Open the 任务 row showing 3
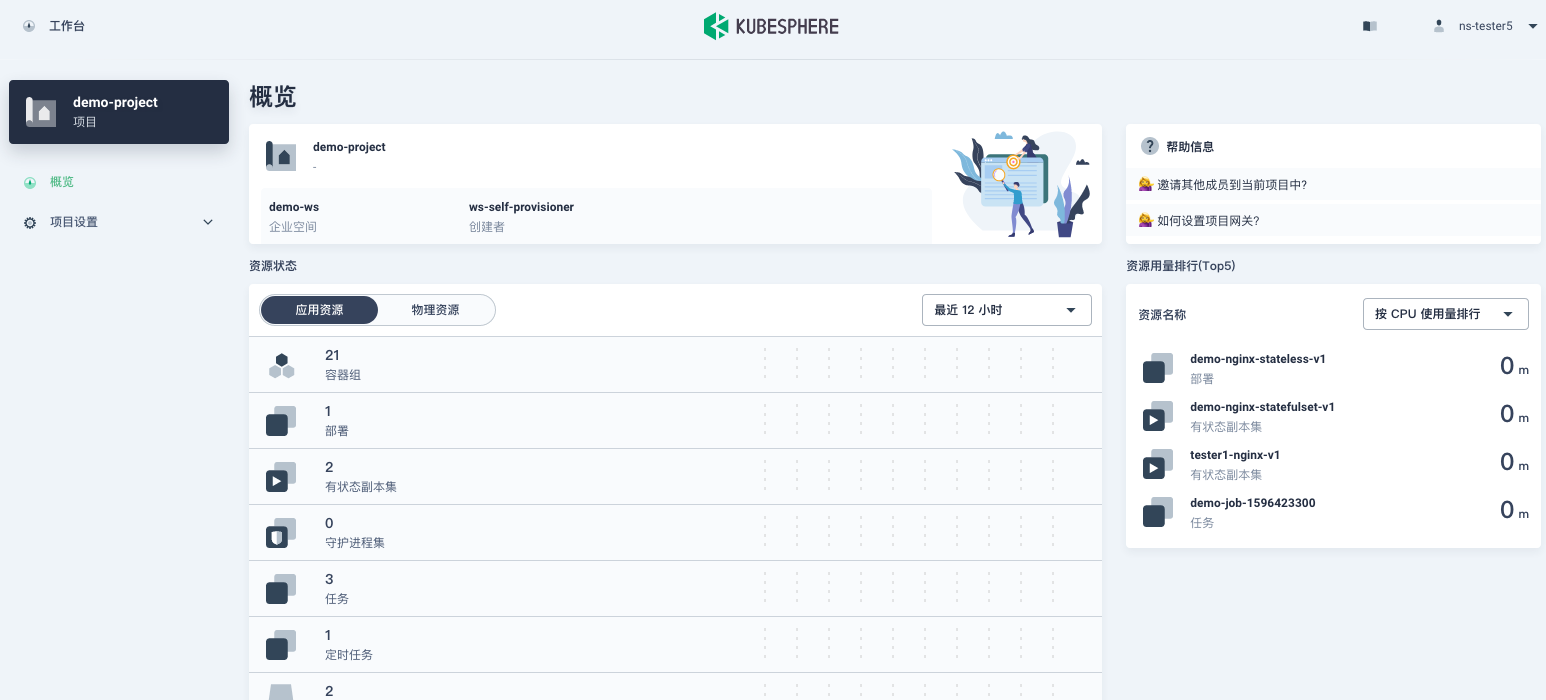 [675, 589]
